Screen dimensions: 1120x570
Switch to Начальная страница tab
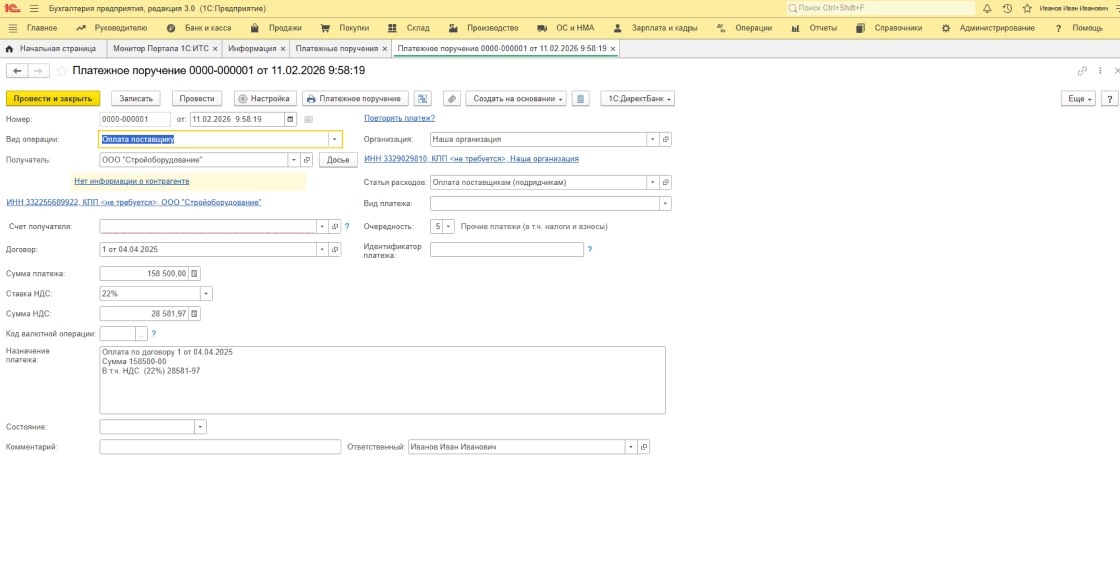coord(51,49)
